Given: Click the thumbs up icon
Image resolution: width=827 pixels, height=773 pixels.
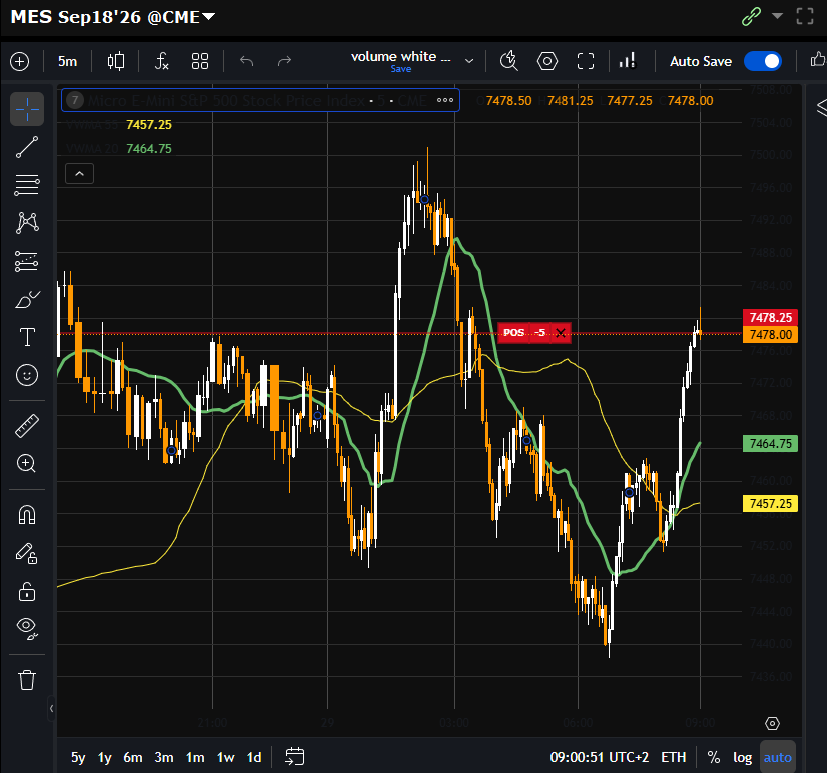Looking at the screenshot, I should pos(818,60).
